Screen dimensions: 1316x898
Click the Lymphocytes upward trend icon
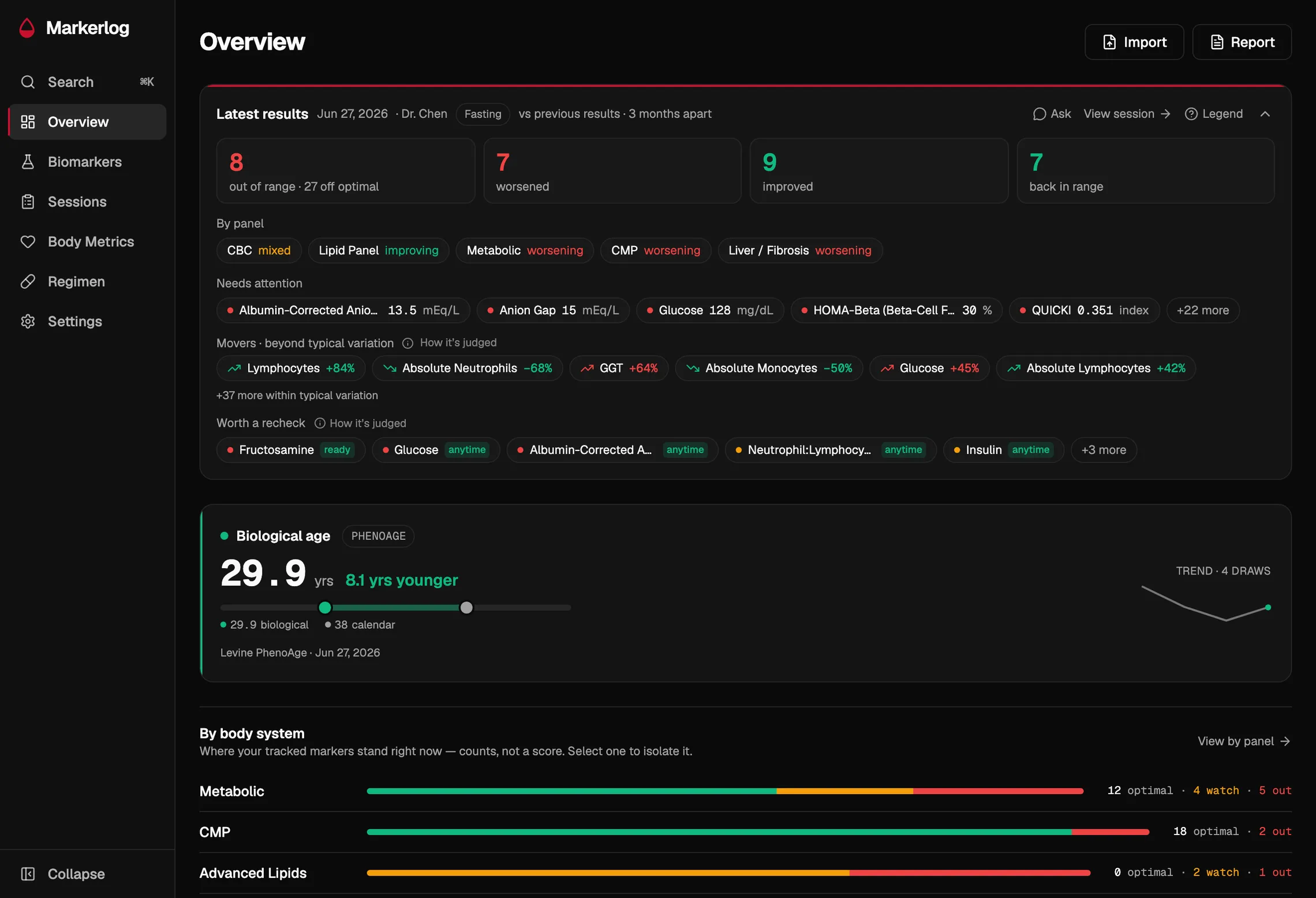(234, 368)
